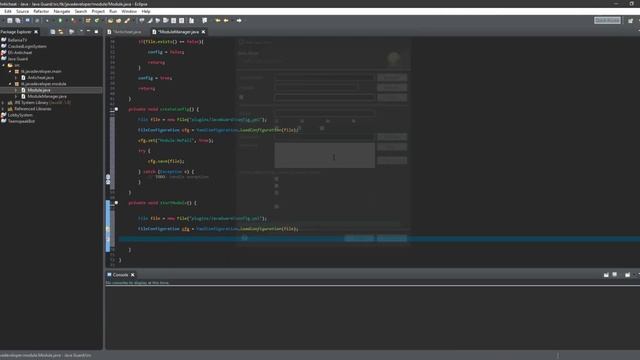Collapse the tk.javadeveloper.main package

(10, 71)
